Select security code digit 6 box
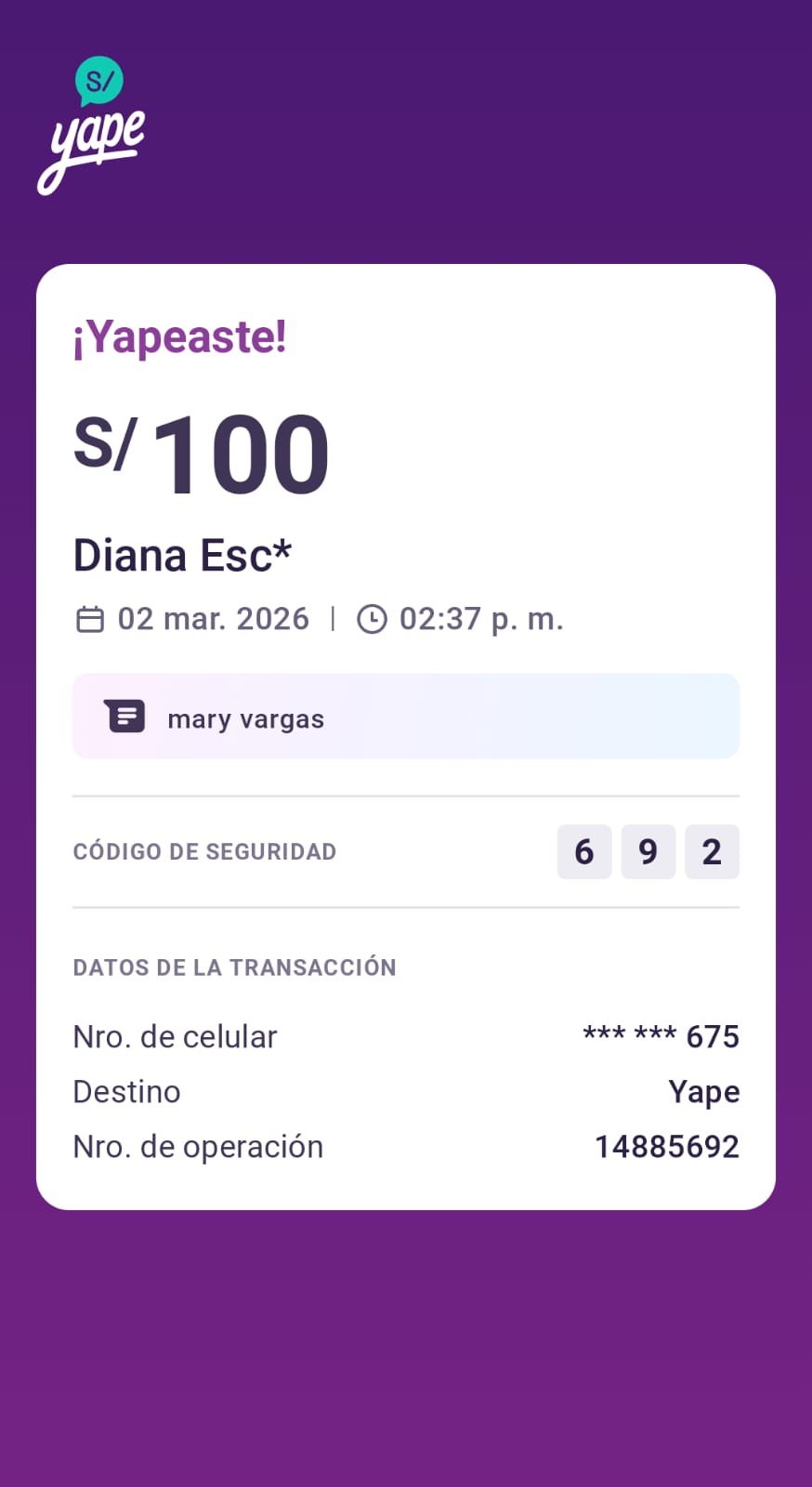812x1487 pixels. pyautogui.click(x=584, y=851)
